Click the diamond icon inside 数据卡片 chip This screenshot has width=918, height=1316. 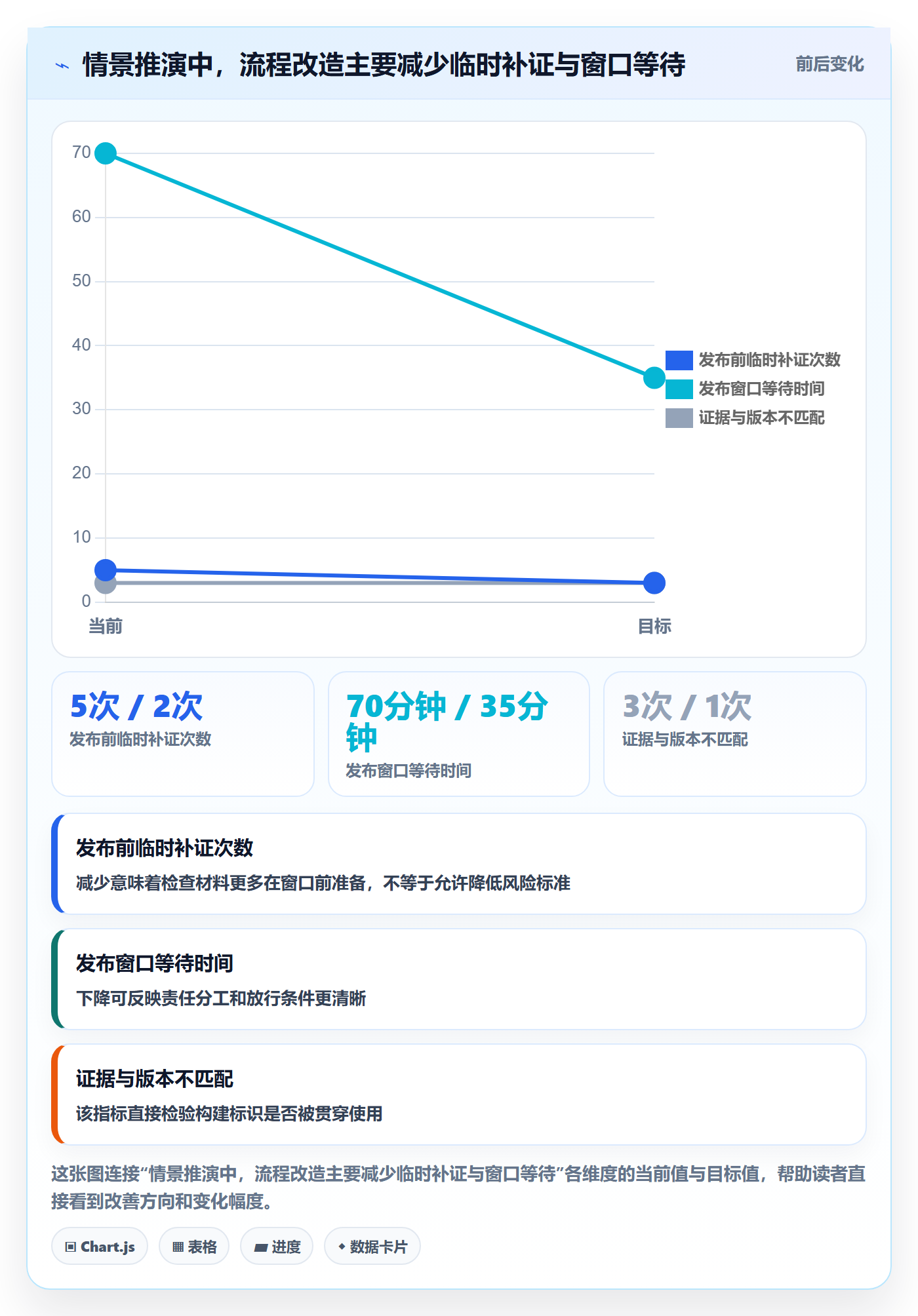tap(342, 1246)
